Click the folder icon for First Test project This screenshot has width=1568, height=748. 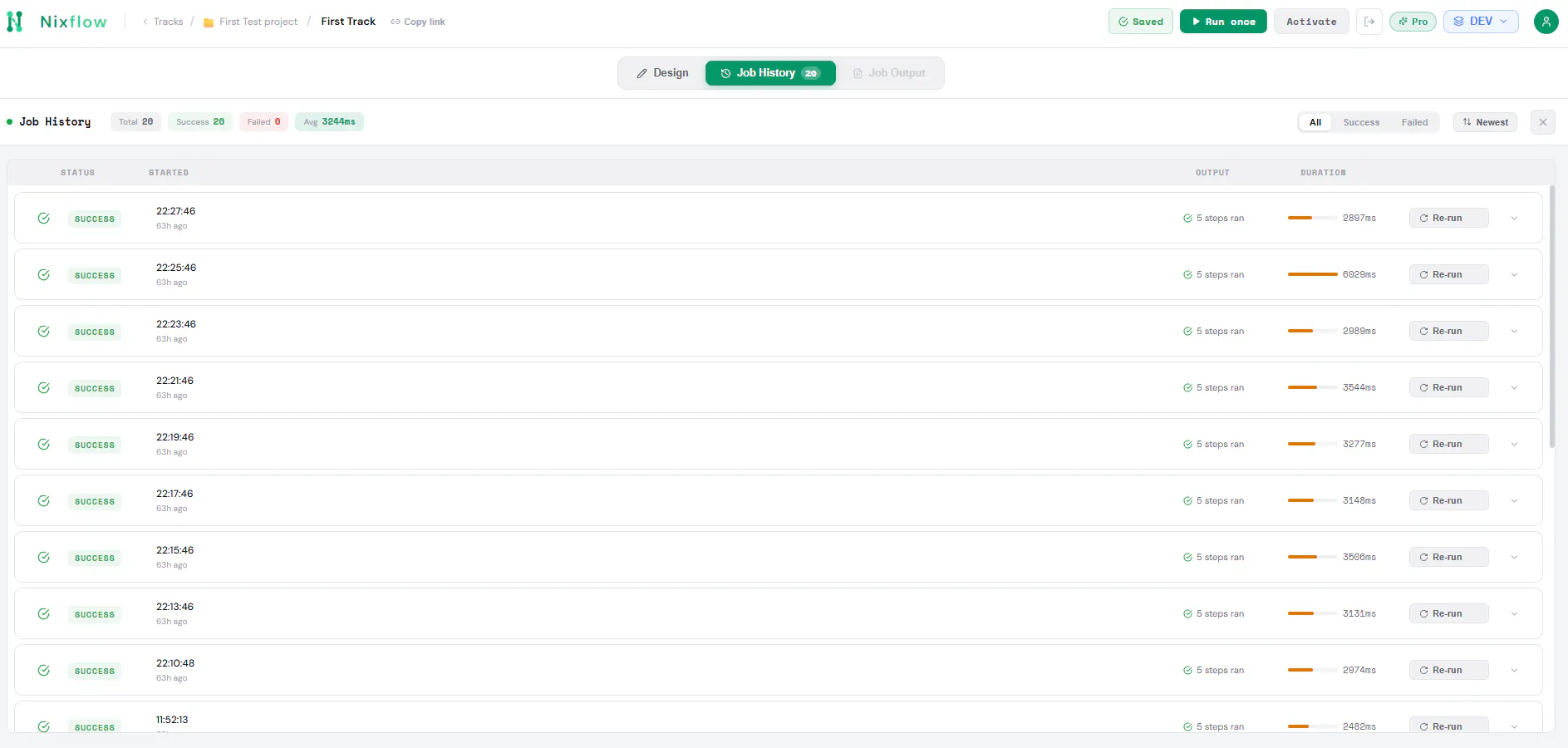click(209, 22)
